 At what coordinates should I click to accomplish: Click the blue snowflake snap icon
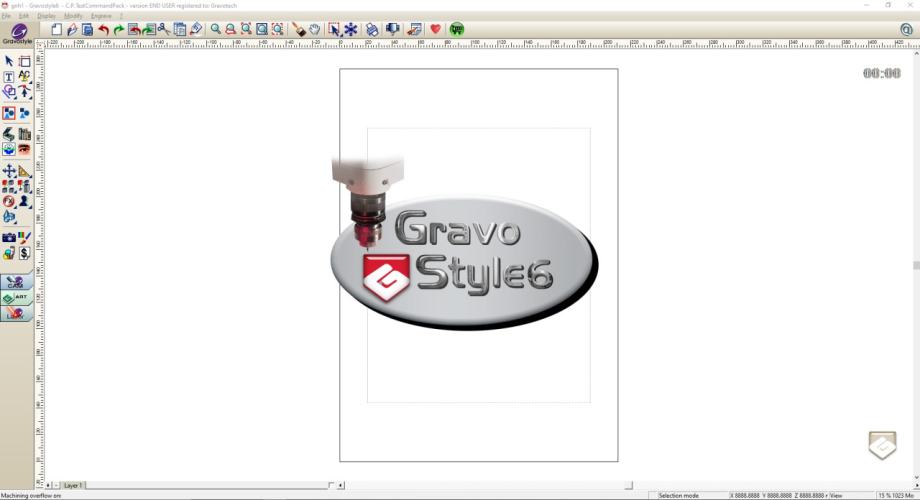[x=351, y=29]
